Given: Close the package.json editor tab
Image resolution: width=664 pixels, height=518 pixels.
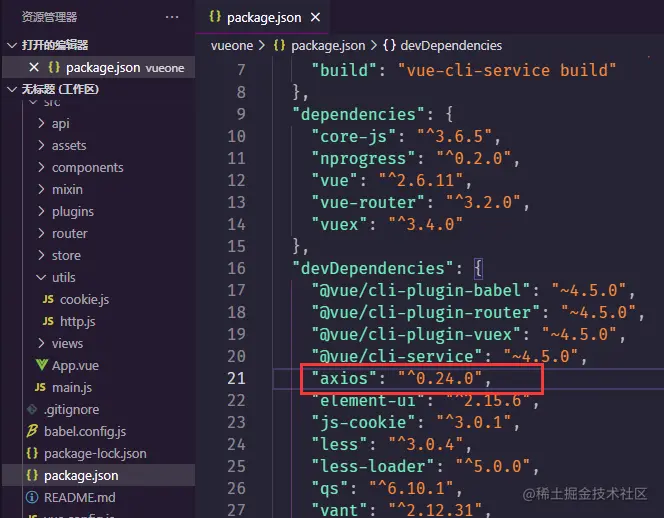Looking at the screenshot, I should click(315, 17).
